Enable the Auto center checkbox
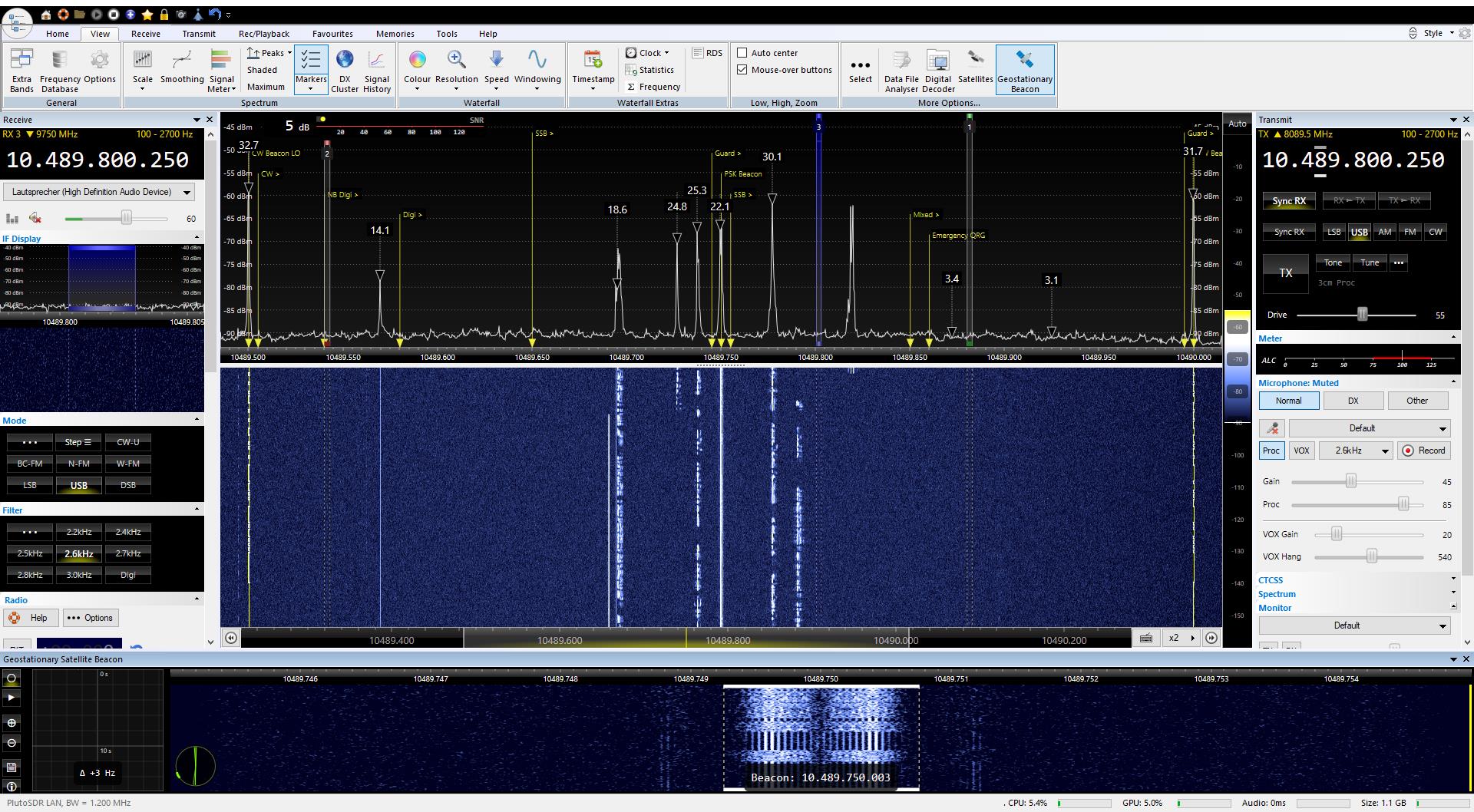 point(742,53)
